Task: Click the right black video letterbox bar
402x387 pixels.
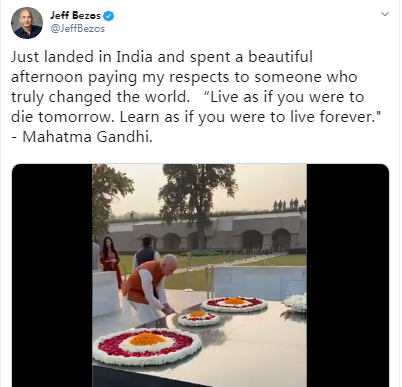Action: pos(348,275)
